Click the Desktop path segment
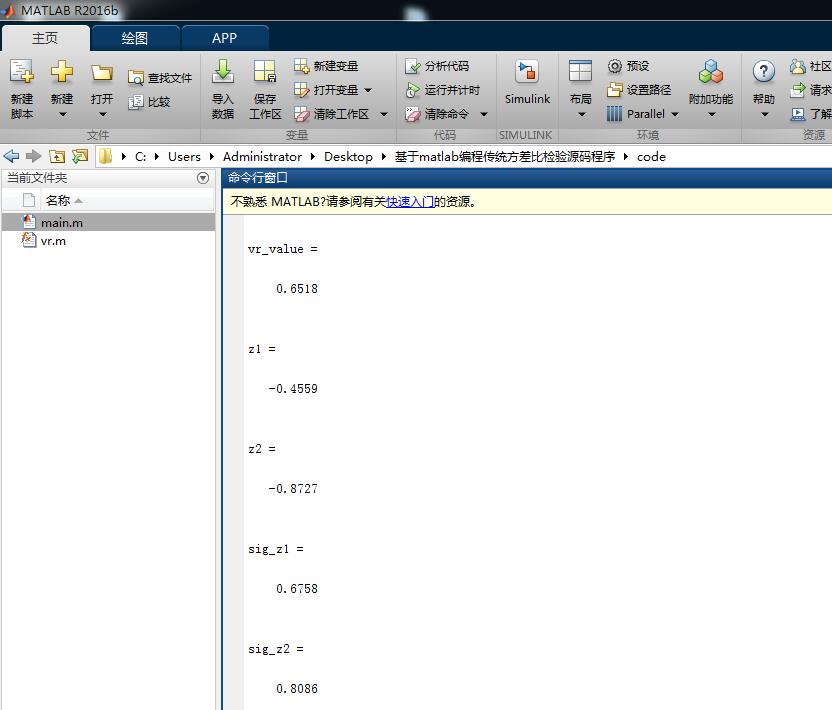The image size is (832, 710). coord(348,157)
